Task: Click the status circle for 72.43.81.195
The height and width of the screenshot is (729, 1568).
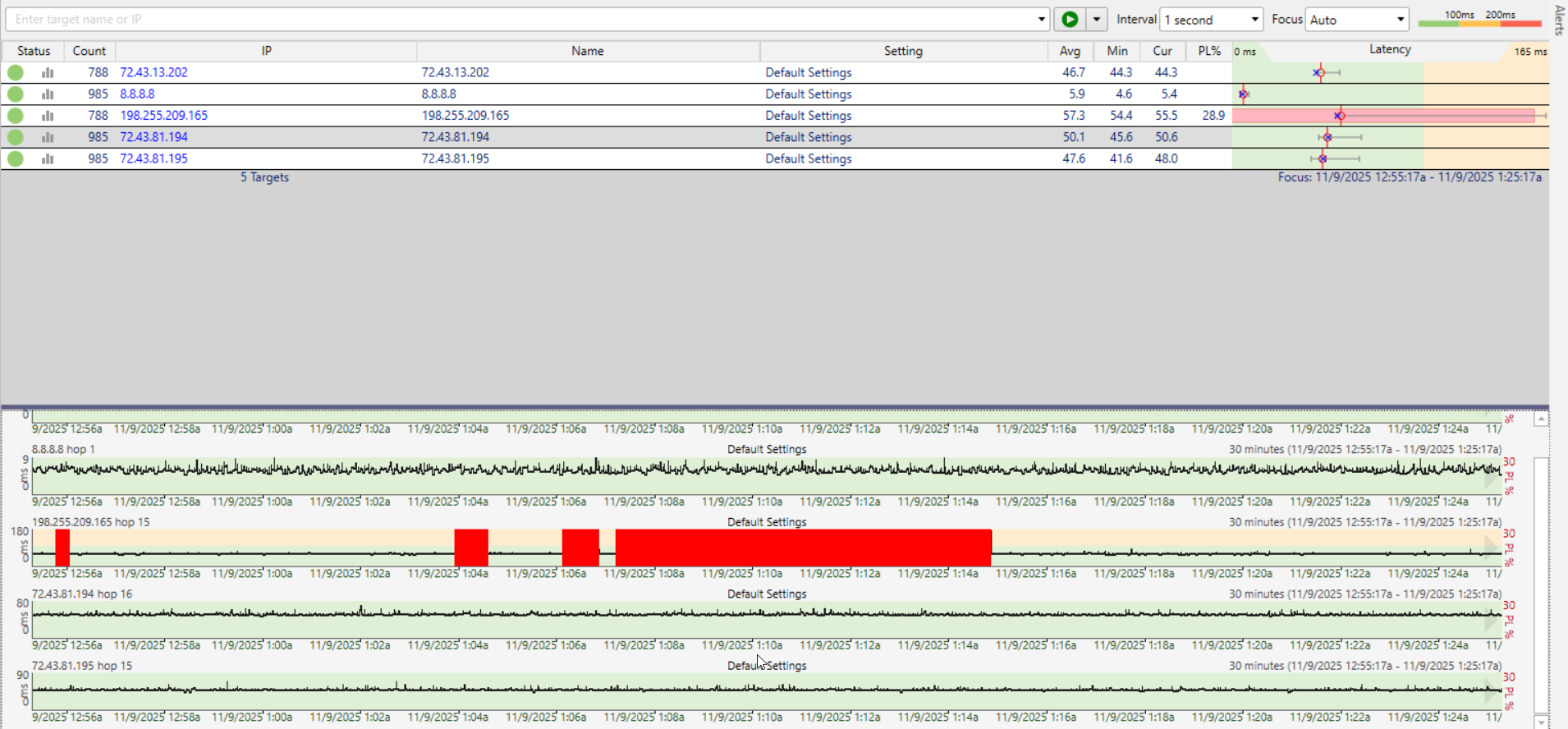Action: coord(16,158)
